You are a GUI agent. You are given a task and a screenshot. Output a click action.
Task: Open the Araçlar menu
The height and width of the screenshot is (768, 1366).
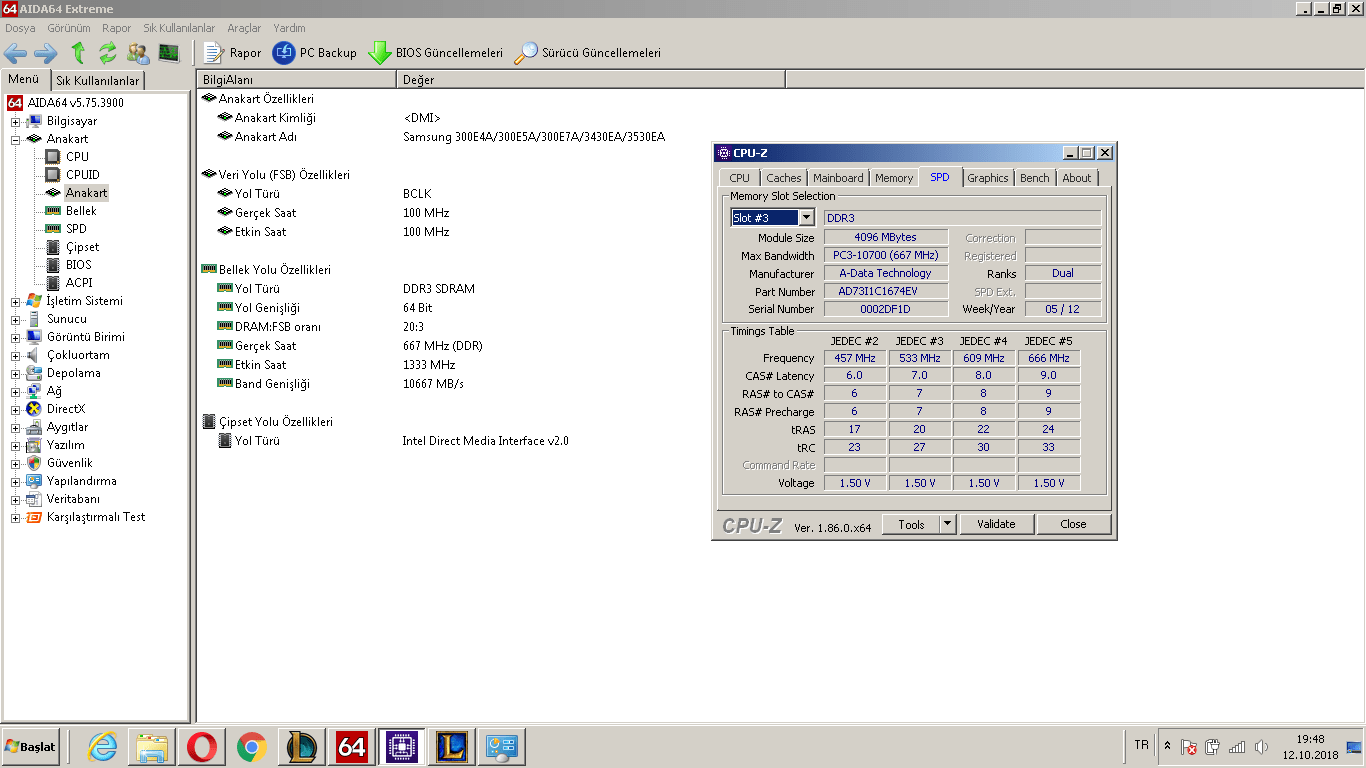point(244,28)
